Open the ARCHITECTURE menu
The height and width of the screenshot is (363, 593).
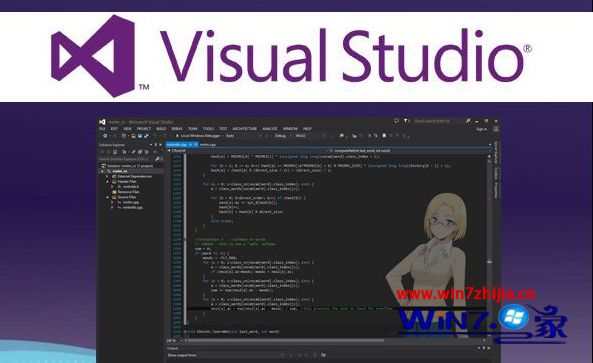pos(245,129)
